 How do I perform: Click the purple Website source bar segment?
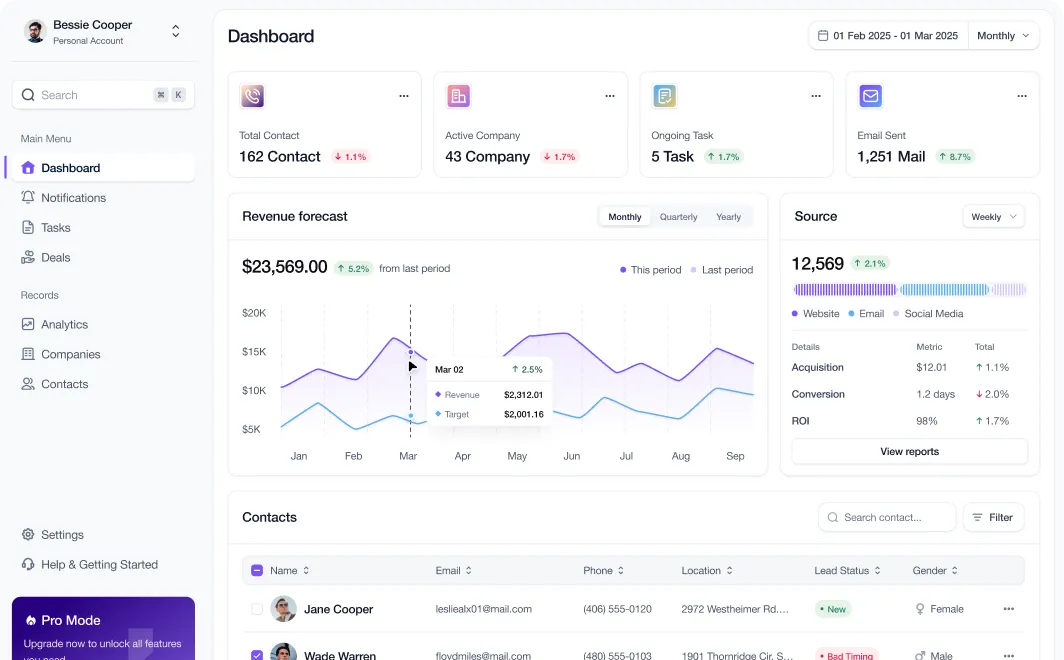coord(845,290)
